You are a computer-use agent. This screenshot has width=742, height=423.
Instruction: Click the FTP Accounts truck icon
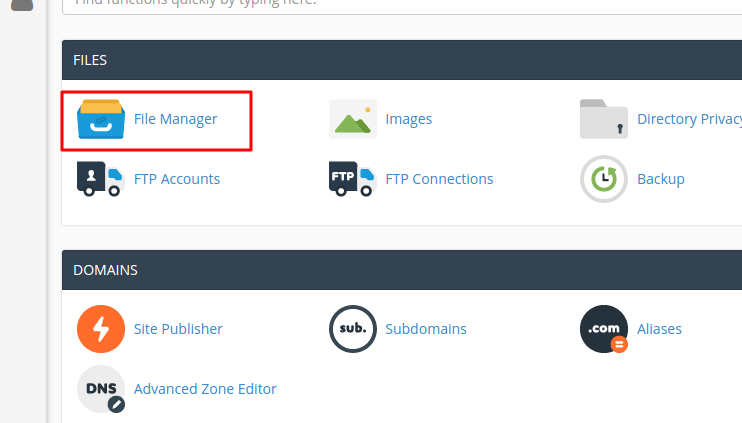[101, 179]
